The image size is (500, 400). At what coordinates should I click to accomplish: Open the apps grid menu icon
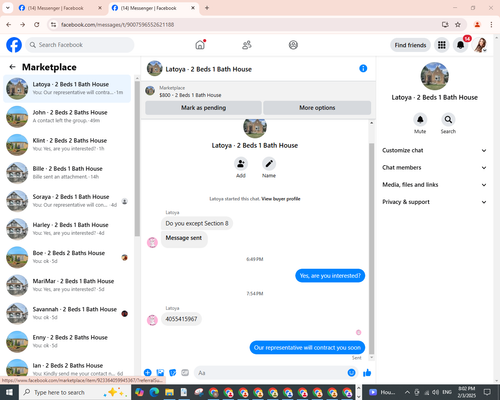[442, 45]
